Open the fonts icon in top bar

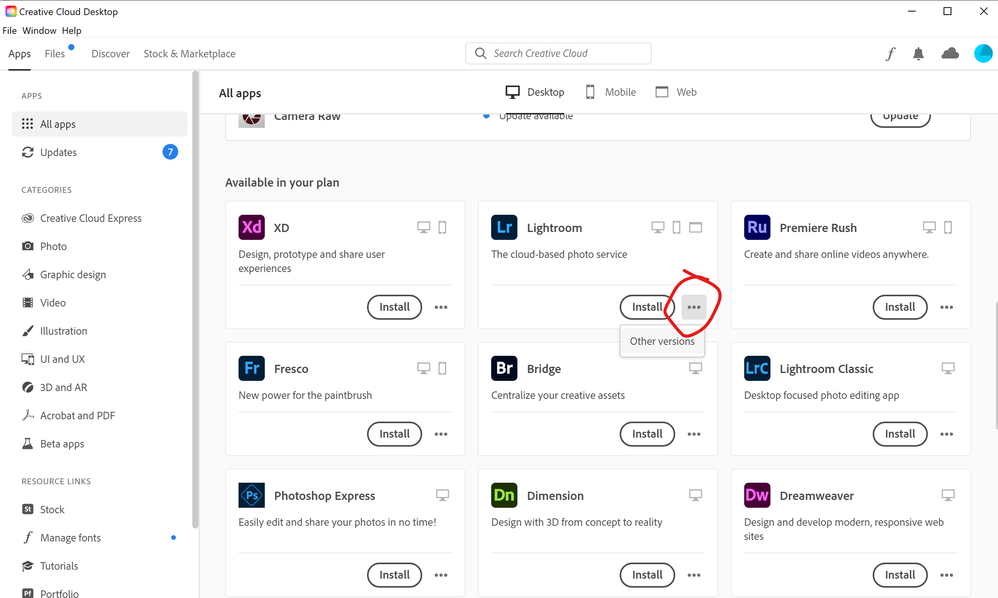[890, 54]
